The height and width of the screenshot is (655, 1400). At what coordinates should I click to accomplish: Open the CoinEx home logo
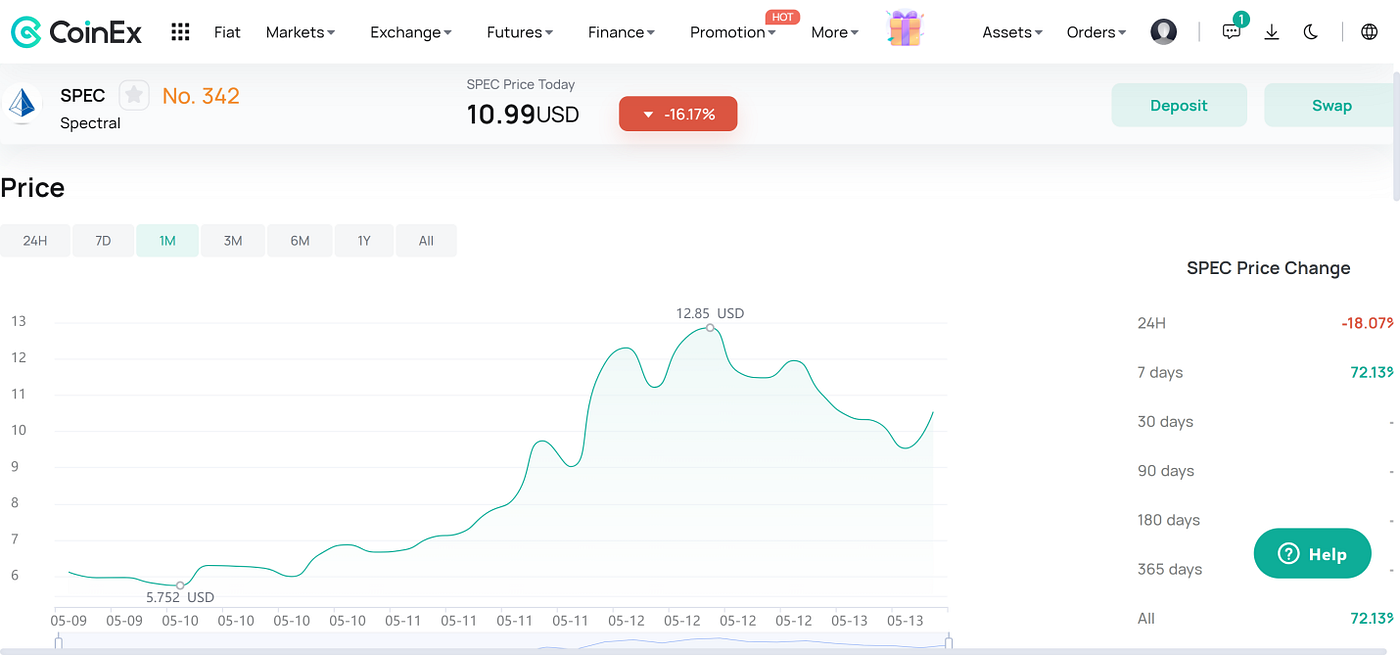[76, 31]
